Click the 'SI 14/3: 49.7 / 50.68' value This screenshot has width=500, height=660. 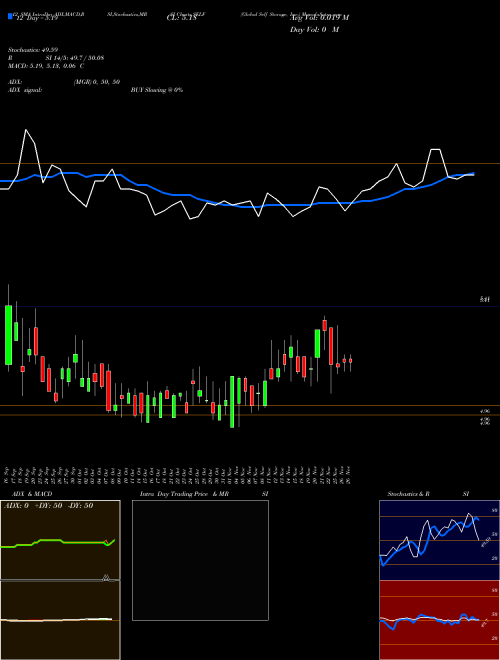[x=75, y=58]
